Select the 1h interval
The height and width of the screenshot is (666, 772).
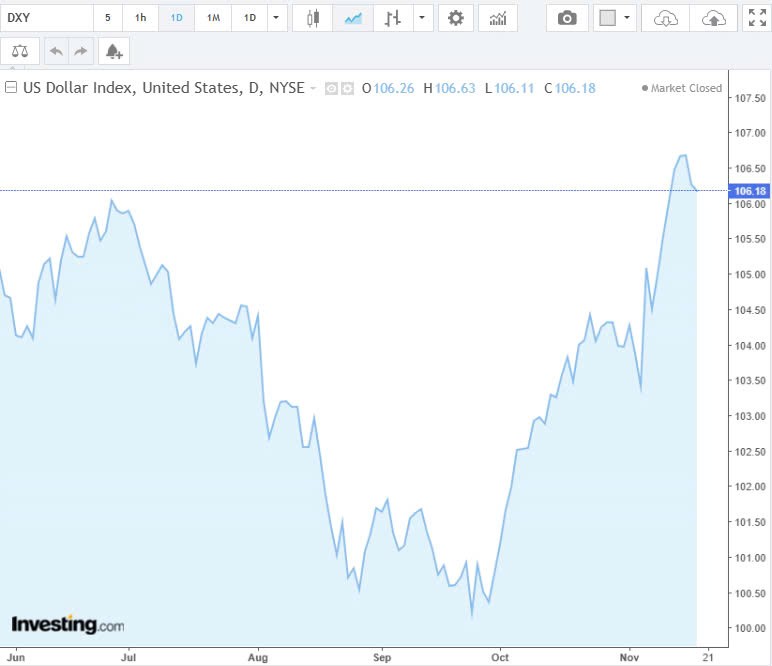(140, 18)
